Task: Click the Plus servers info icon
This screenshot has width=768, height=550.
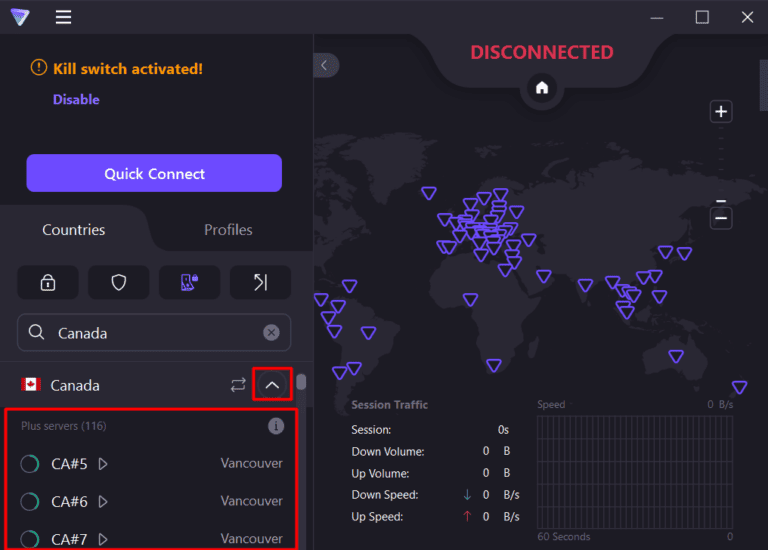Action: (x=276, y=426)
